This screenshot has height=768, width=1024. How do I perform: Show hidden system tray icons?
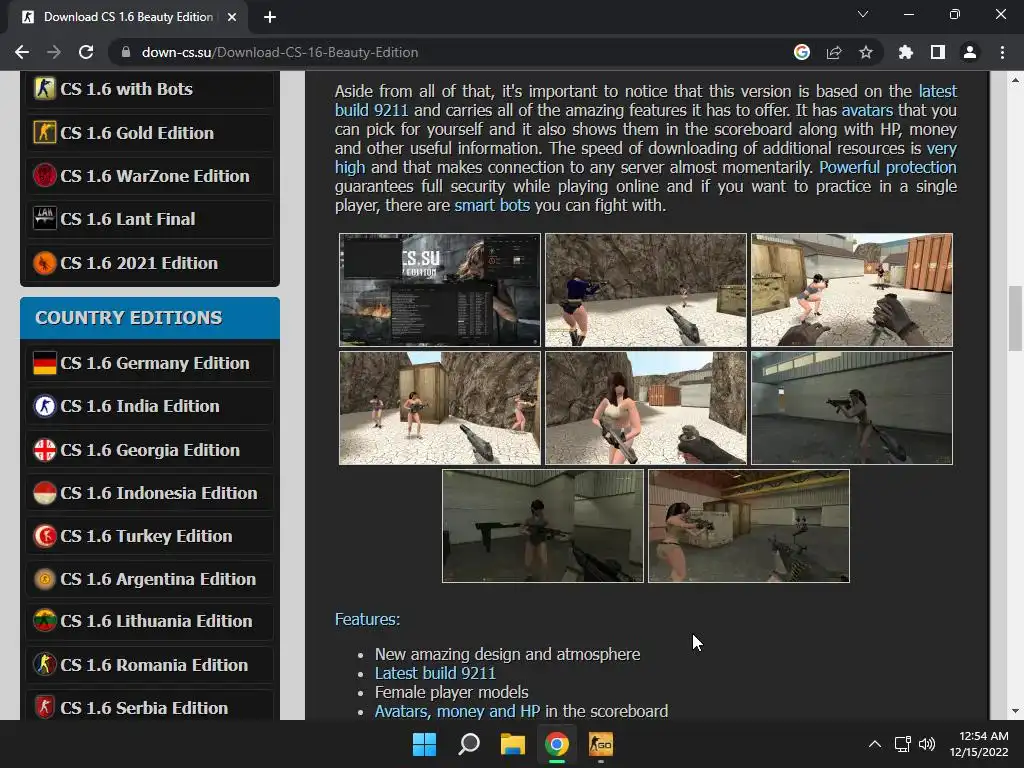pyautogui.click(x=874, y=744)
